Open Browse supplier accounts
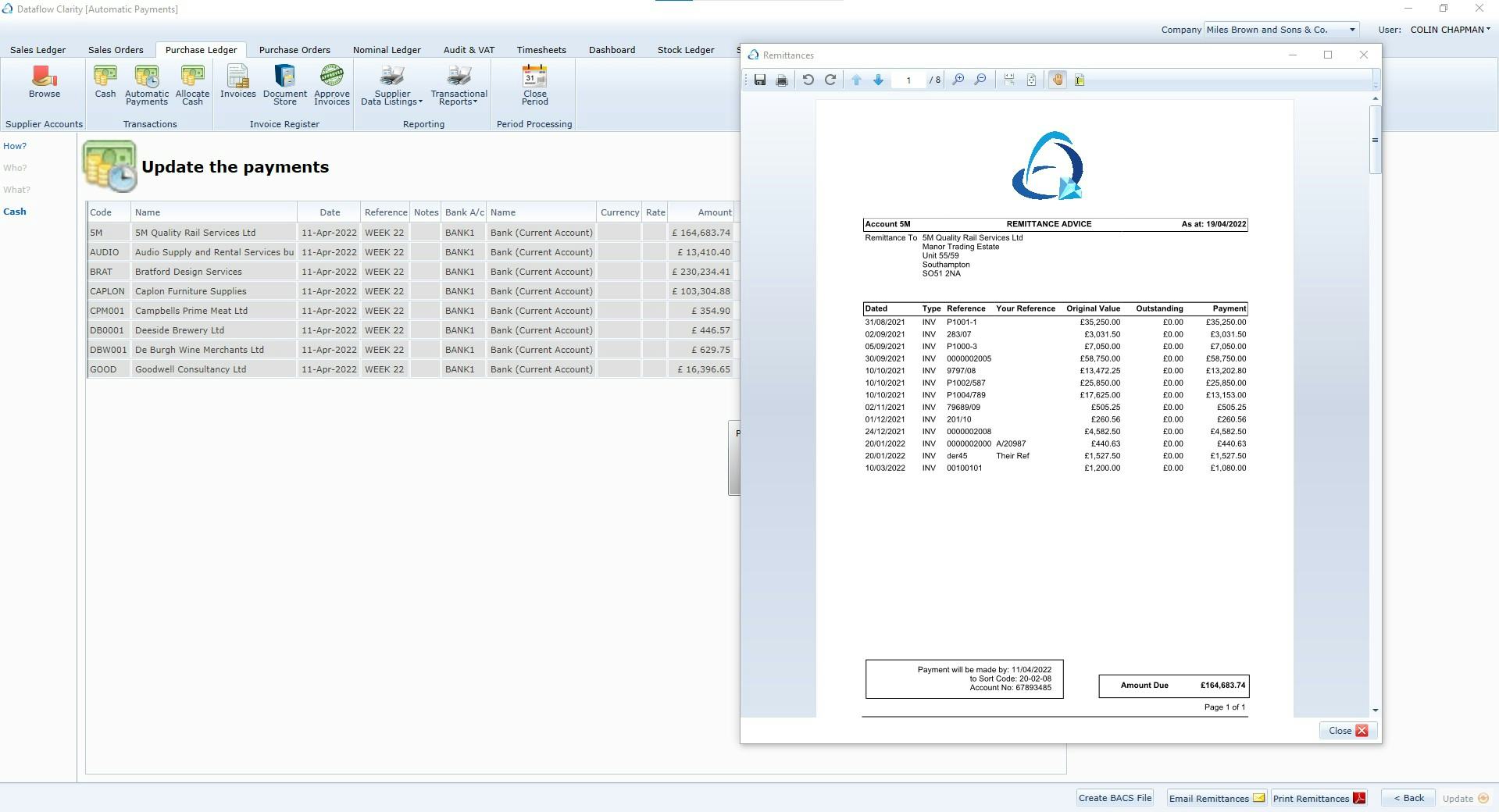Image resolution: width=1499 pixels, height=812 pixels. tap(45, 82)
